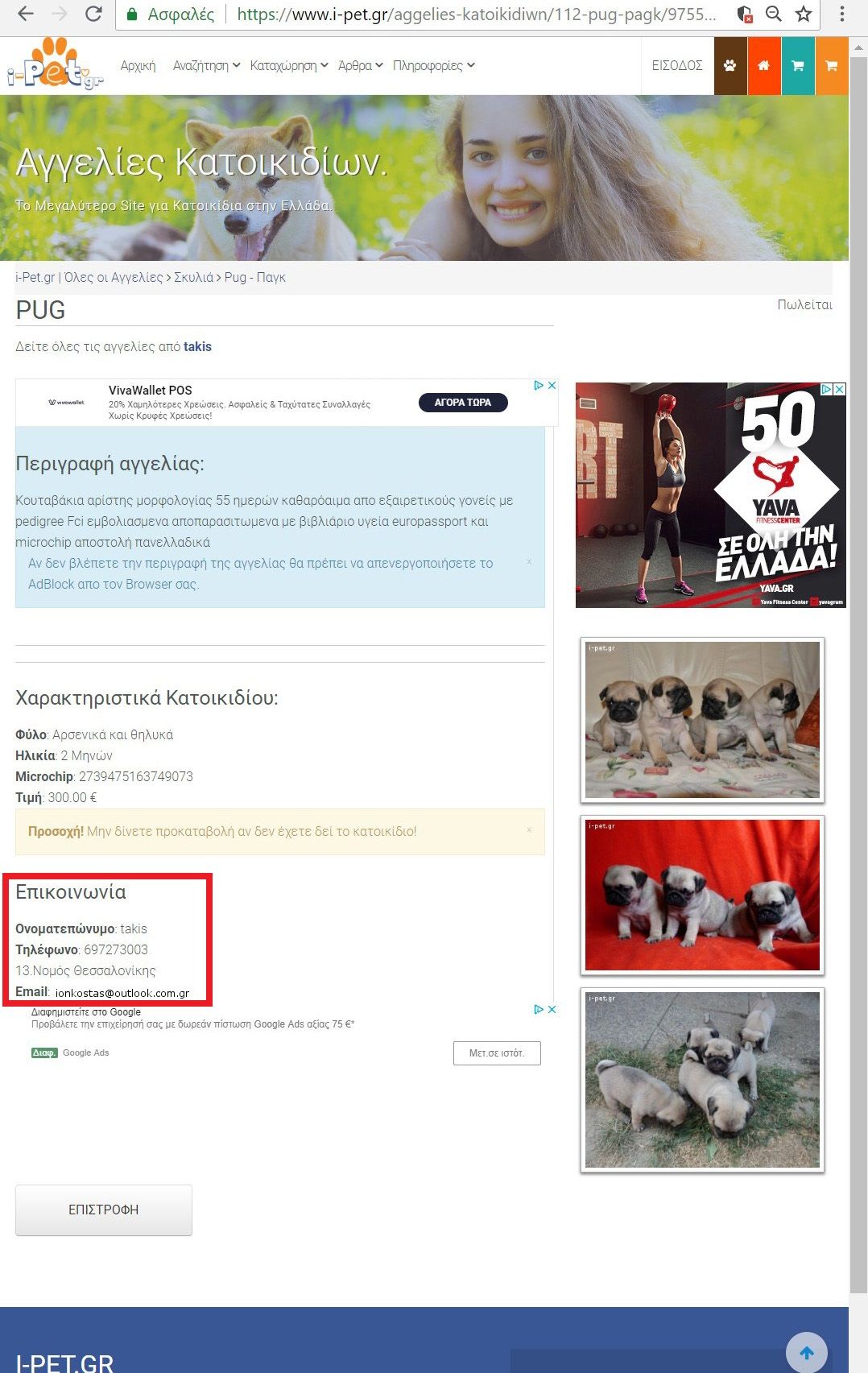Image resolution: width=868 pixels, height=1373 pixels.
Task: Dismiss the AdBlock notice message
Action: 529,561
